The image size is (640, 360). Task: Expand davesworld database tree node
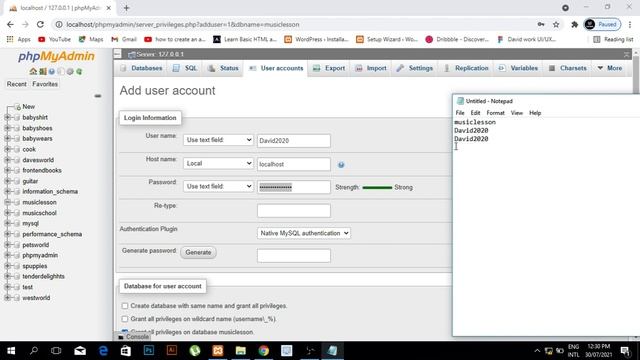pyautogui.click(x=7, y=160)
